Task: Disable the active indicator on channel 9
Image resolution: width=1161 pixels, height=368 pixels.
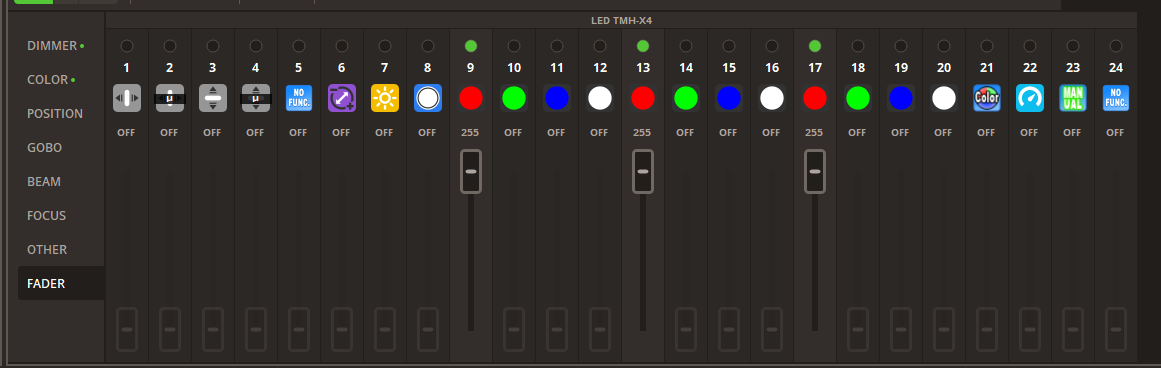Action: coord(470,46)
